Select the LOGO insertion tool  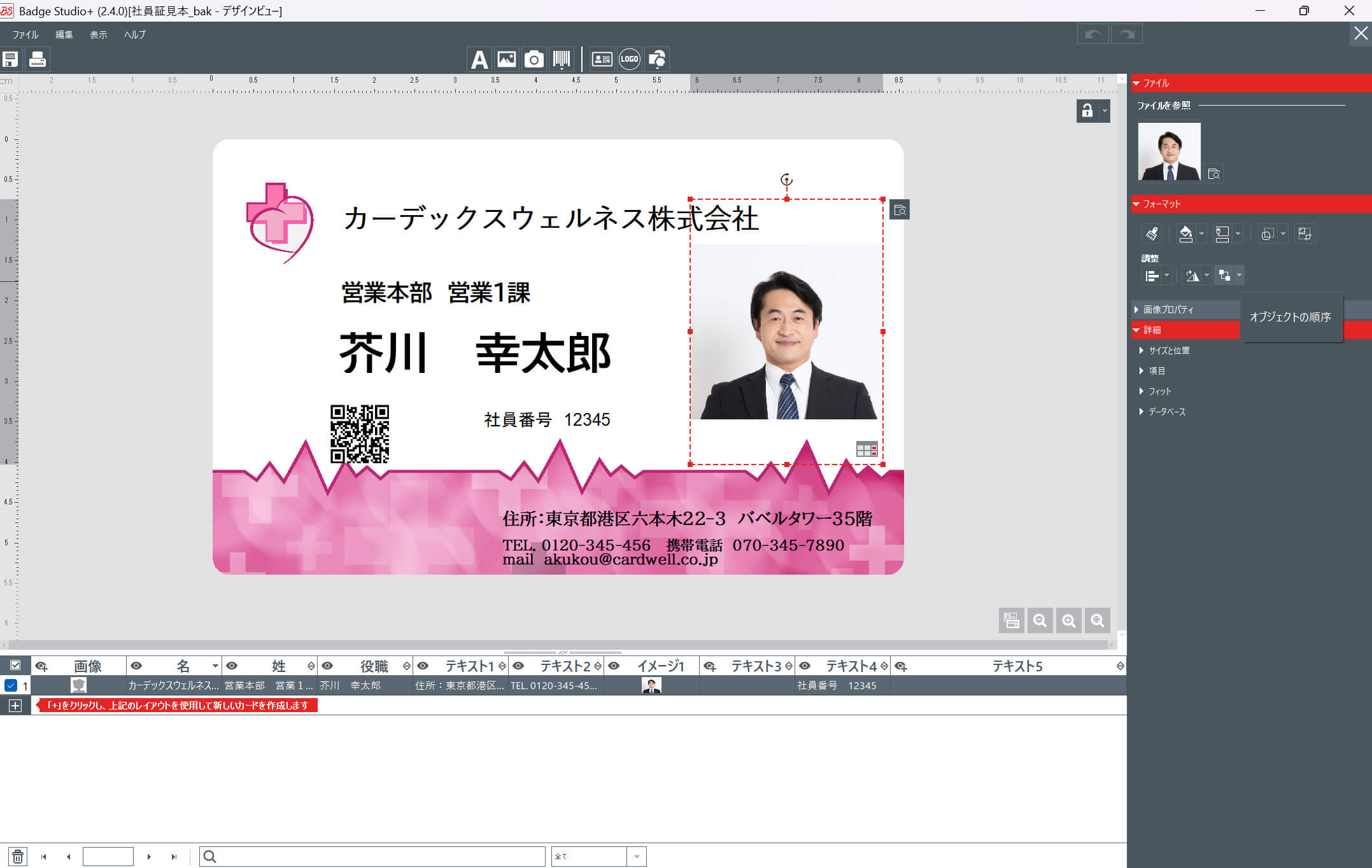pos(629,59)
